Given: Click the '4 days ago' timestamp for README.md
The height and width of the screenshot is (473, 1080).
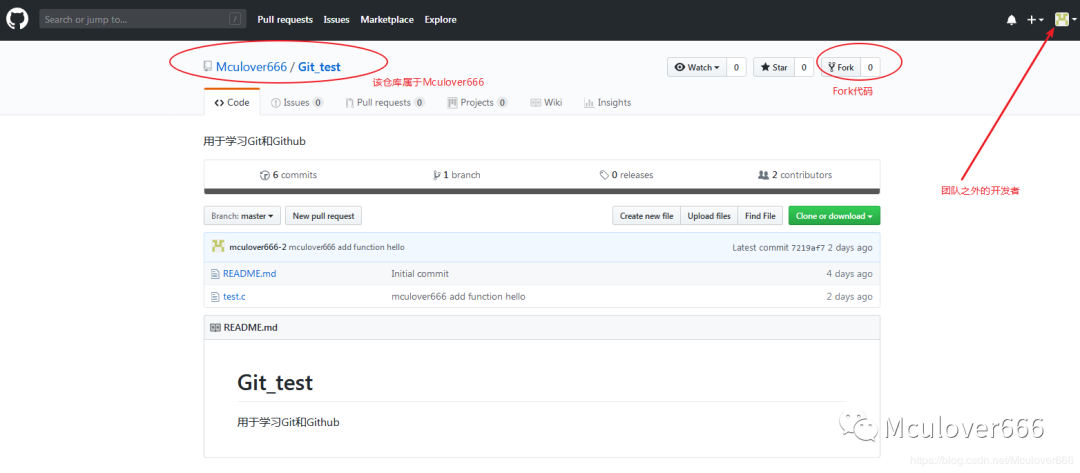Looking at the screenshot, I should tap(849, 273).
